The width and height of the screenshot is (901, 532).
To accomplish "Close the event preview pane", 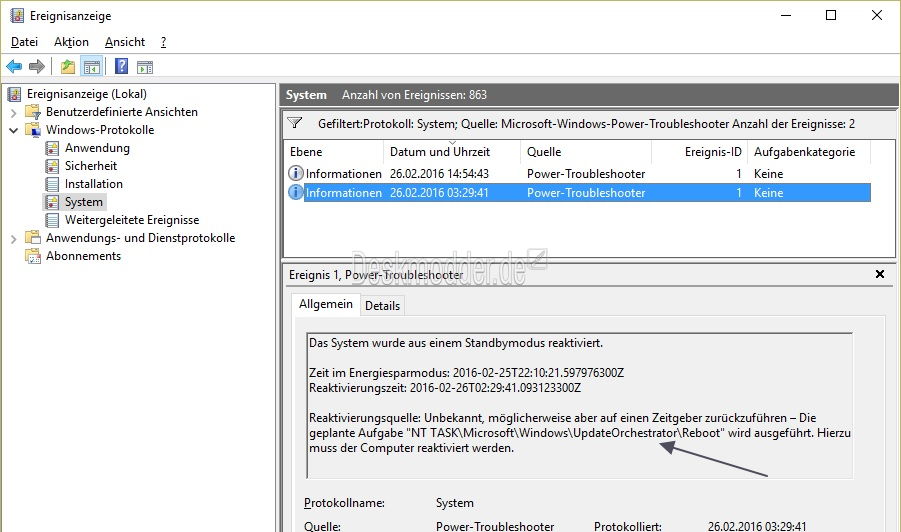I will click(x=880, y=274).
